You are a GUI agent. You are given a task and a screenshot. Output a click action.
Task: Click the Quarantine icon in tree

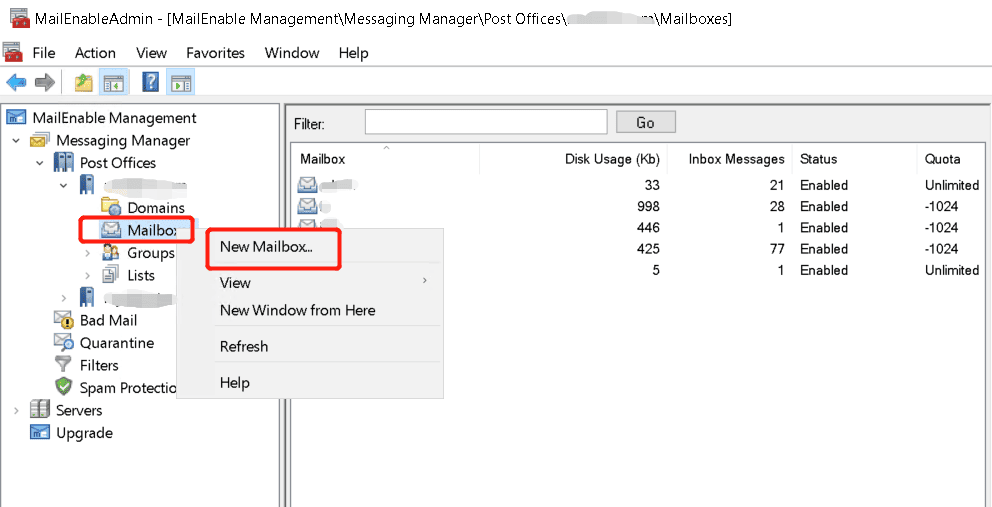pyautogui.click(x=63, y=343)
